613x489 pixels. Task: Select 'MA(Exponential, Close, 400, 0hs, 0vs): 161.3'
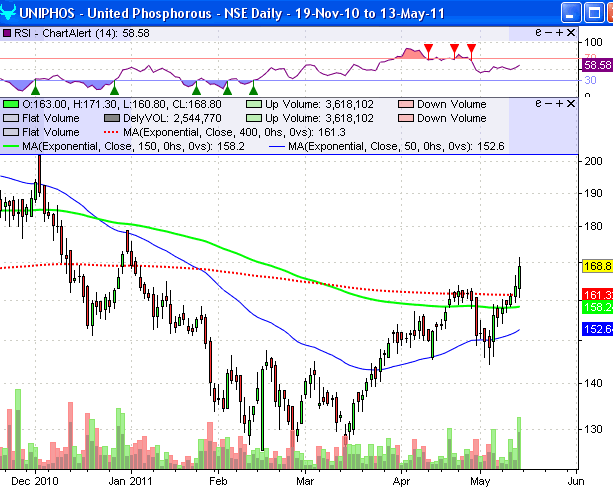tap(235, 132)
